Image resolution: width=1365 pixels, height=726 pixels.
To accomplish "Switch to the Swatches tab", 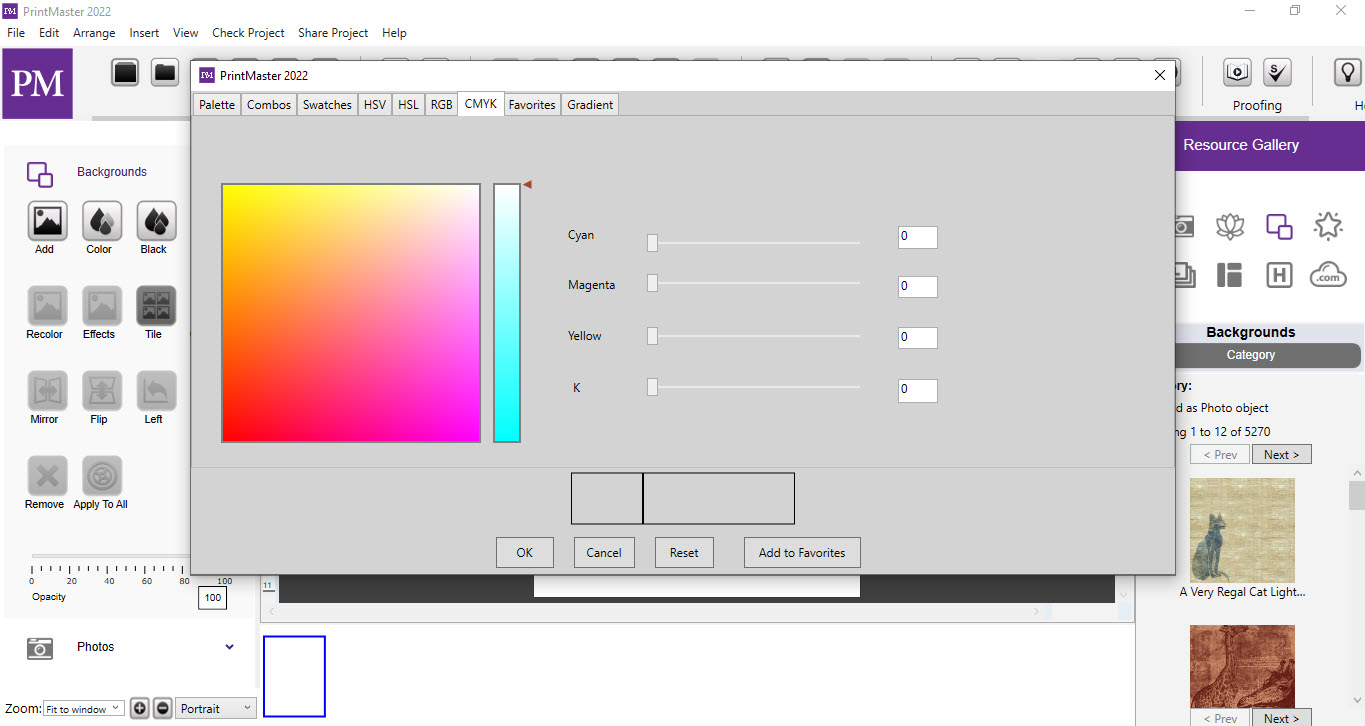I will click(327, 104).
